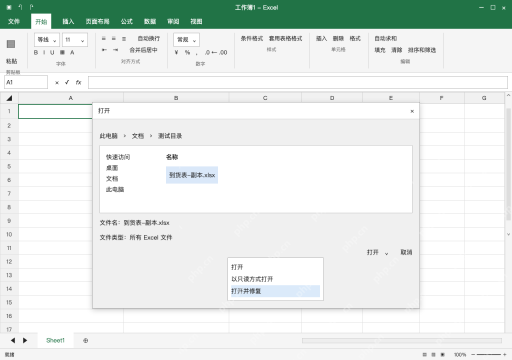Click the Name Box showing A1
Viewport: 512px width, 360px height.
[x=26, y=82]
